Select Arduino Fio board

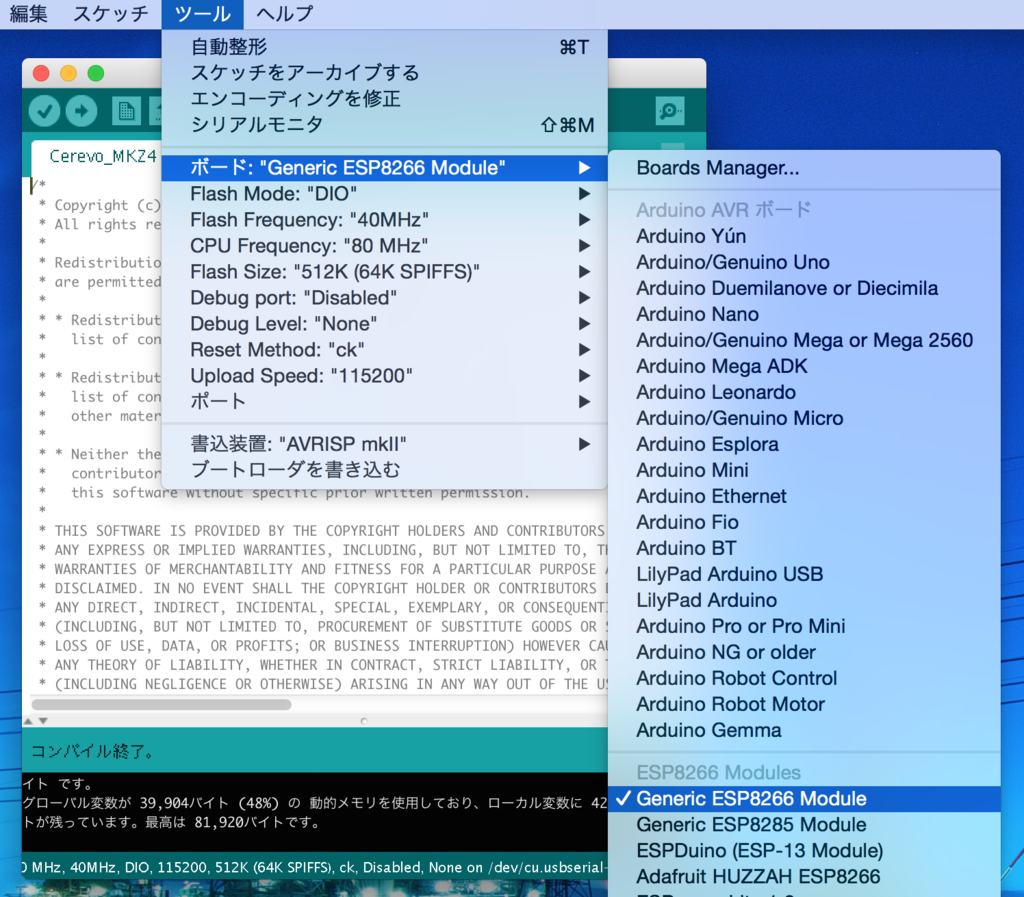click(804, 522)
